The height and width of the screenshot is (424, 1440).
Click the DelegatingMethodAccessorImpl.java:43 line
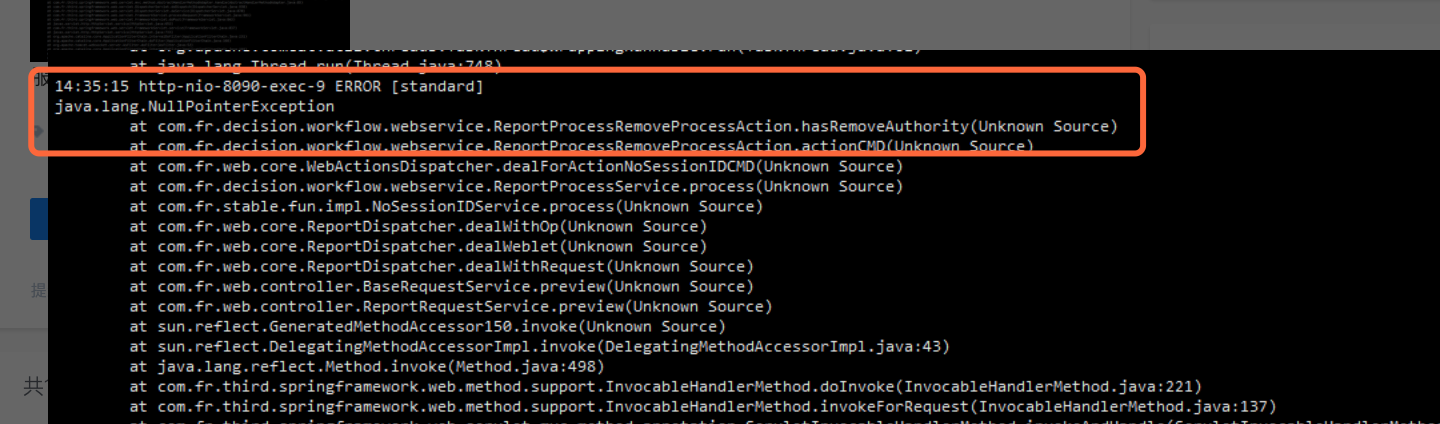click(539, 346)
